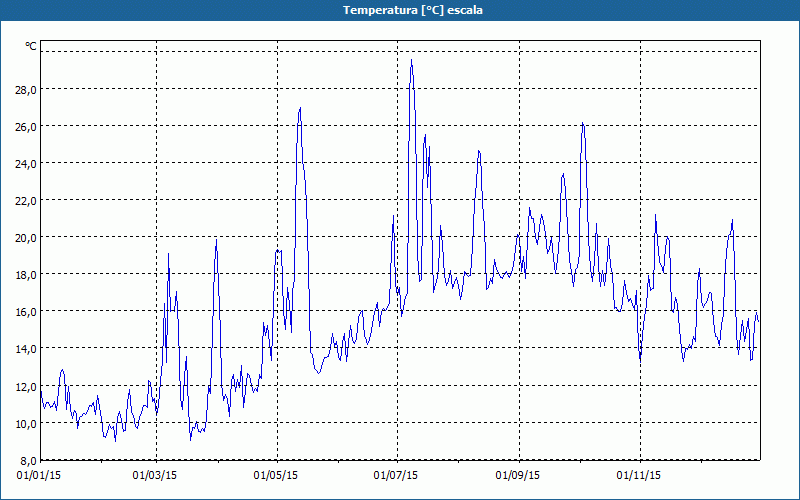Select the 20,0 y-axis label
Viewport: 800px width, 500px height.
[x=26, y=238]
